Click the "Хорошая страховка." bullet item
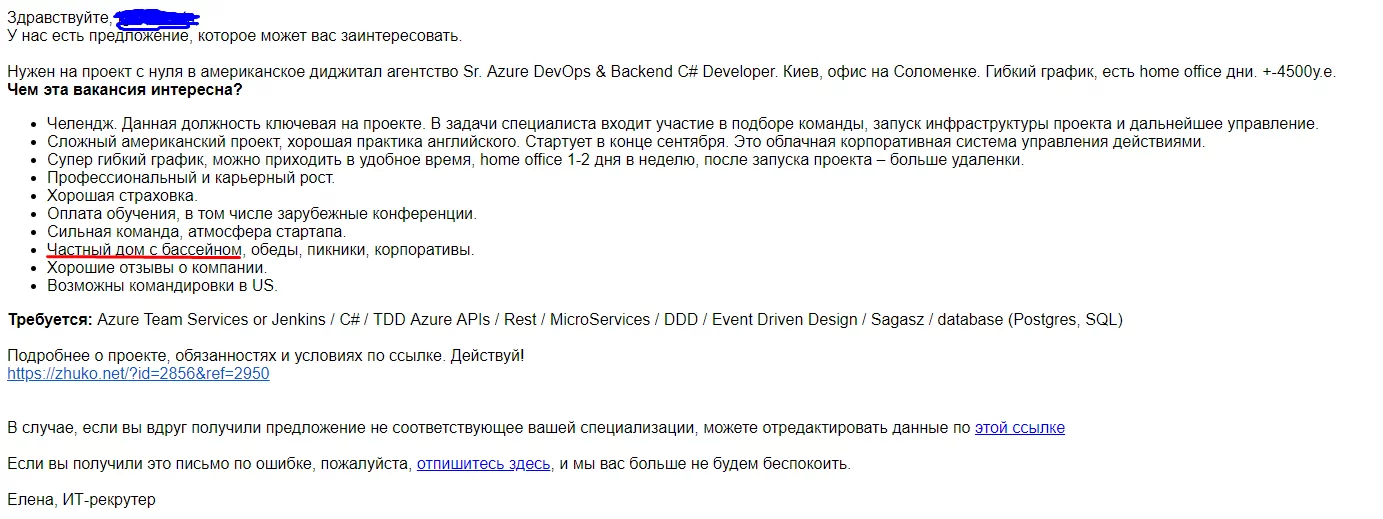This screenshot has height=519, width=1383. [x=122, y=196]
